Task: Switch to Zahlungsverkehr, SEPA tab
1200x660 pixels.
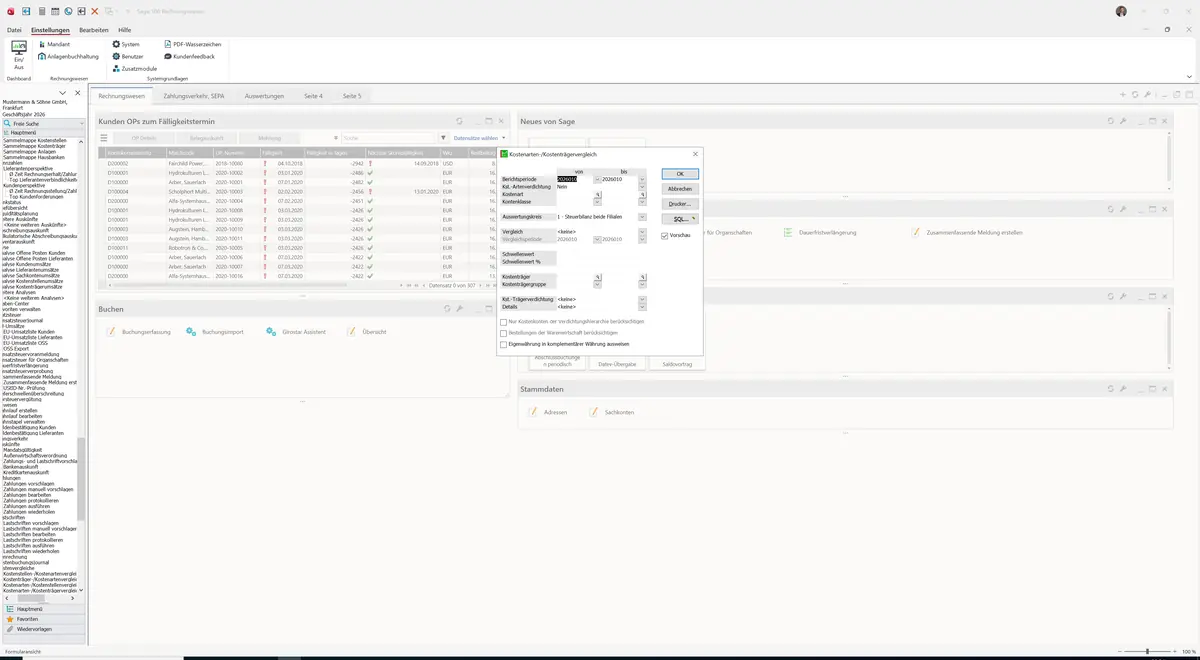Action: click(193, 96)
